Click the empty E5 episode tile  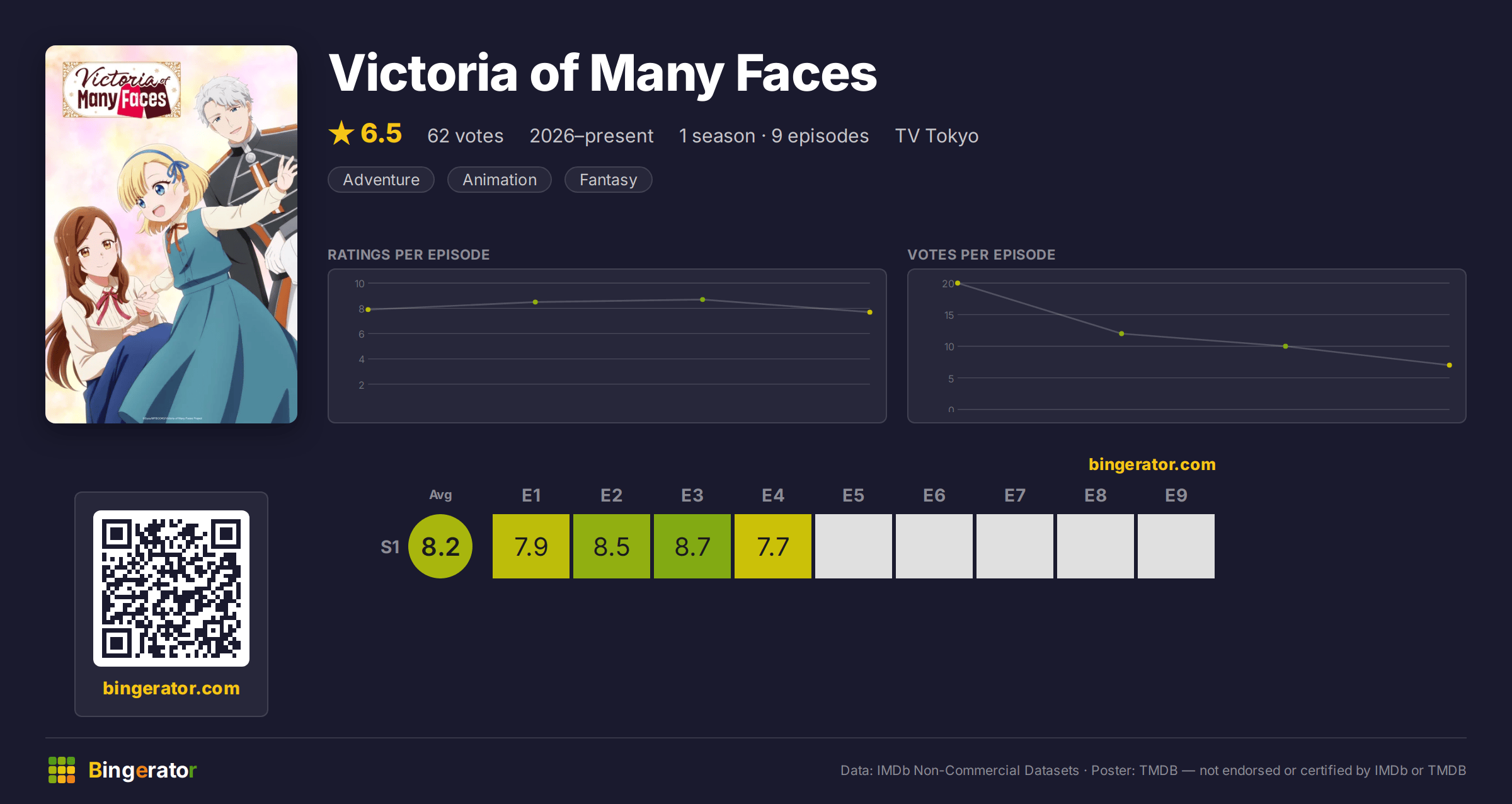(854, 546)
